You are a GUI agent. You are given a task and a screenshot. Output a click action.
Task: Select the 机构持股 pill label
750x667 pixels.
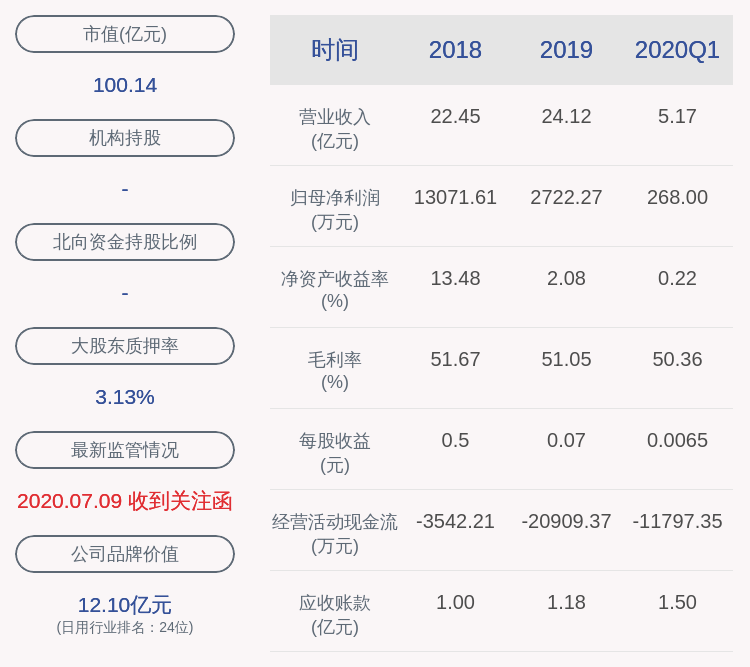coord(125,138)
